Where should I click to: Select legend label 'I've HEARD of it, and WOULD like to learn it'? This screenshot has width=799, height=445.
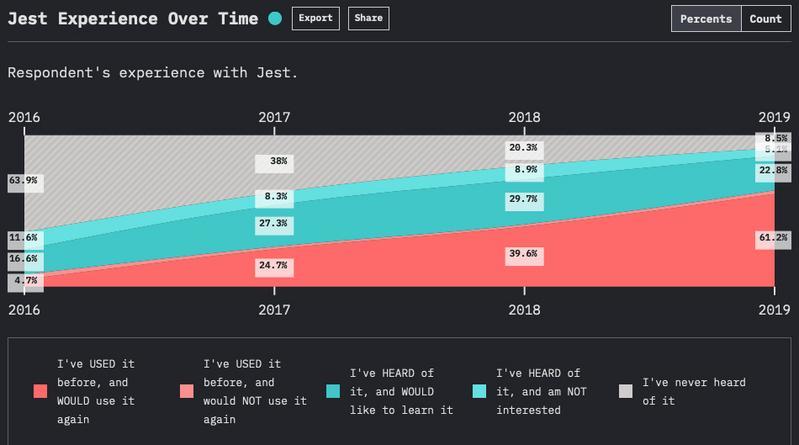tap(401, 391)
